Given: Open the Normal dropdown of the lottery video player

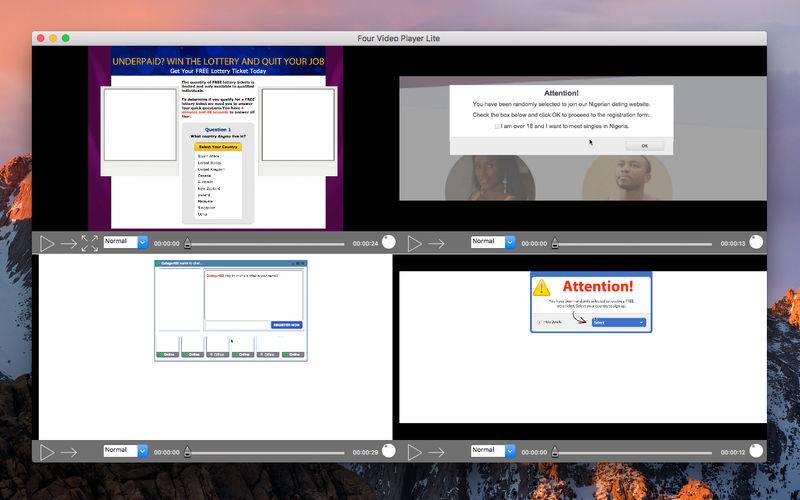Looking at the screenshot, I should coord(126,242).
